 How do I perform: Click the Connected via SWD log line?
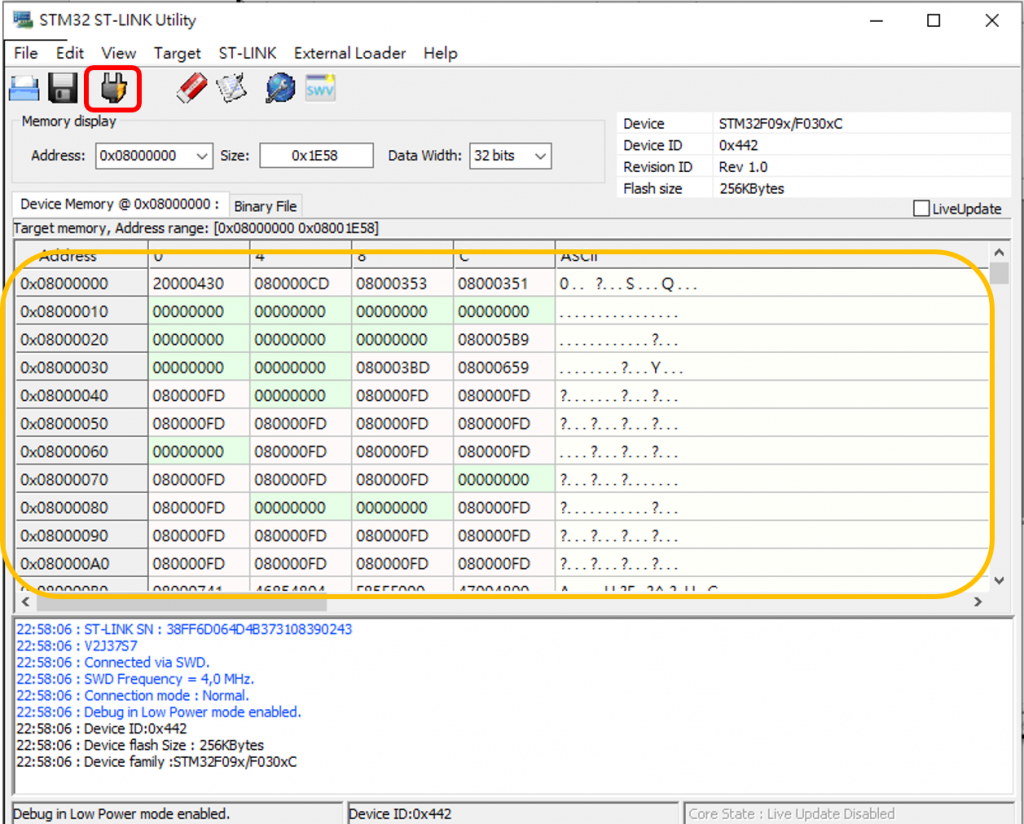113,663
